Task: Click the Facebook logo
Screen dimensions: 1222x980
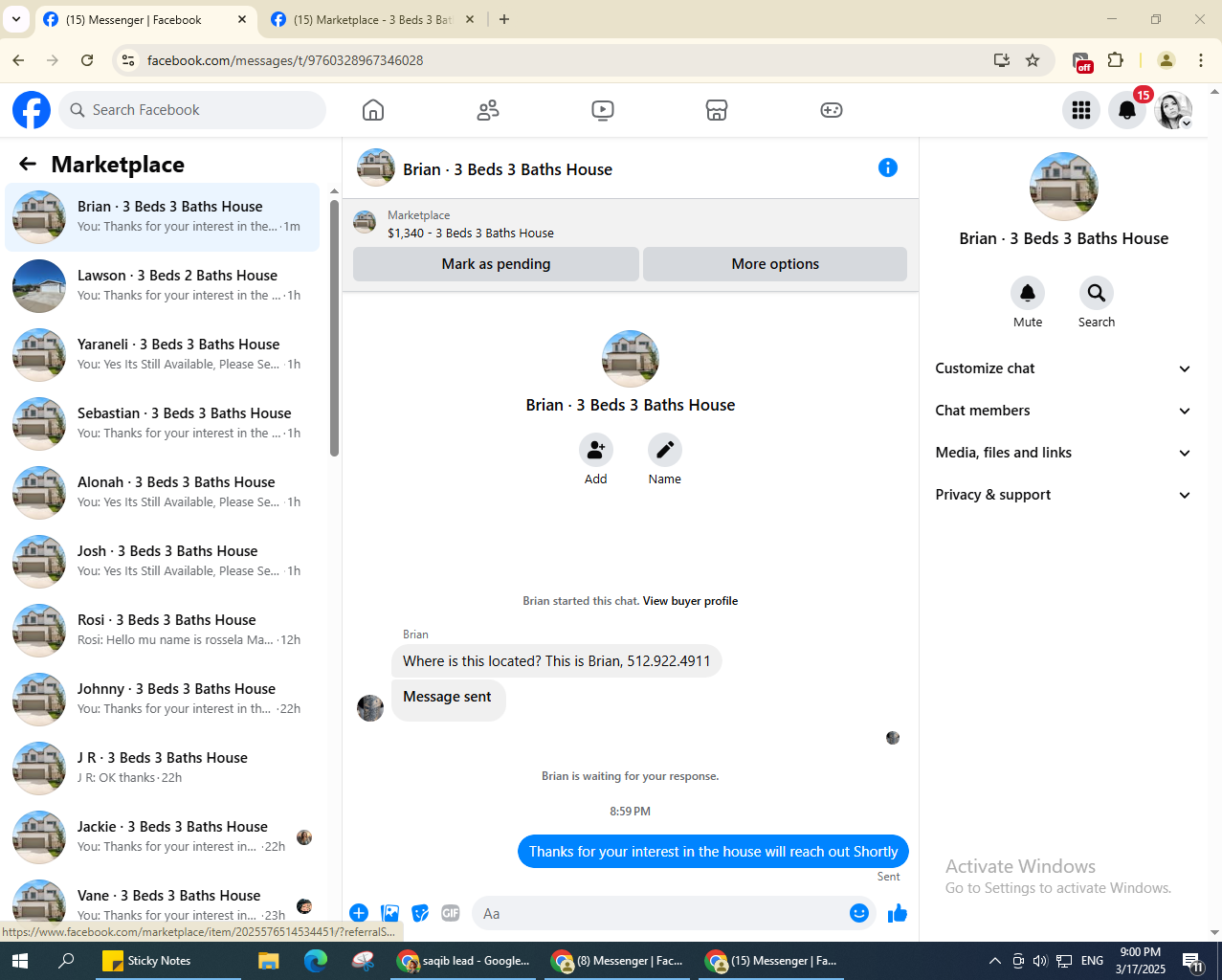Action: tap(32, 110)
